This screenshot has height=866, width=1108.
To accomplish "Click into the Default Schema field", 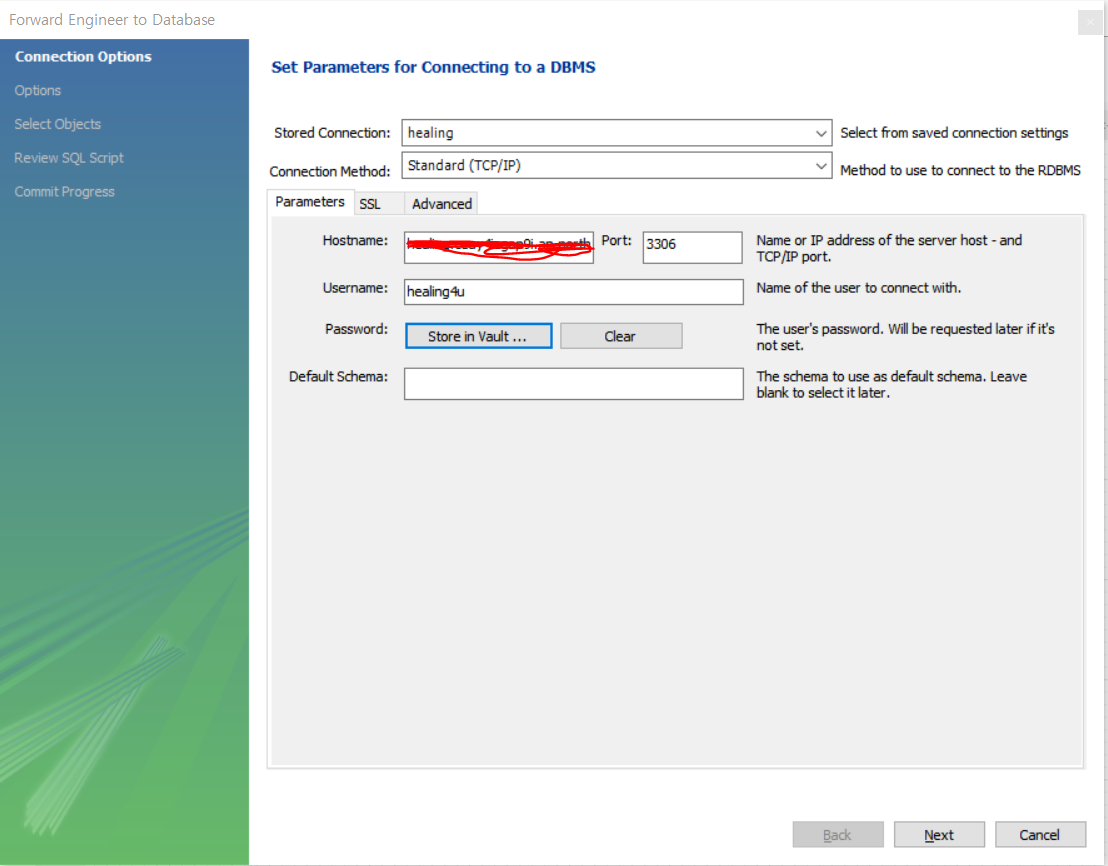I will pos(574,384).
